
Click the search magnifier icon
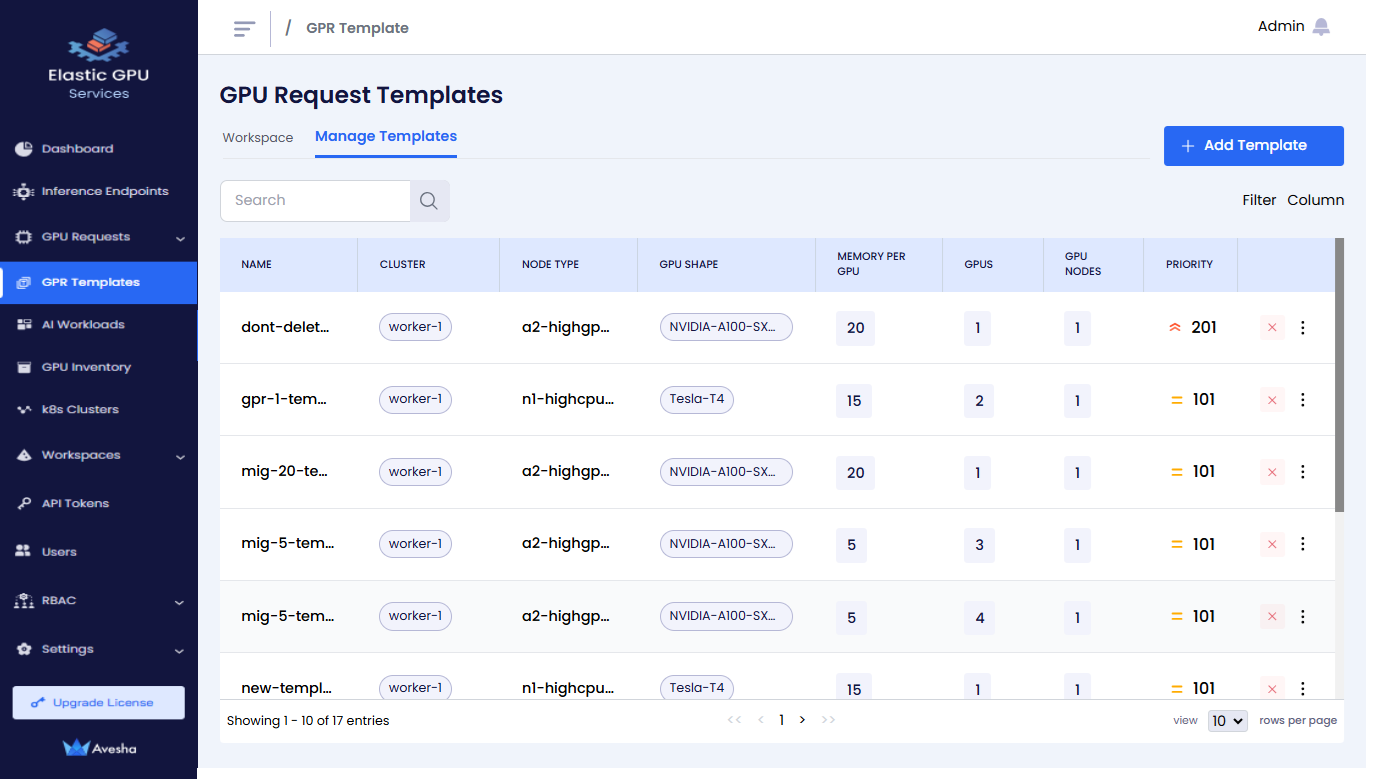tap(429, 201)
